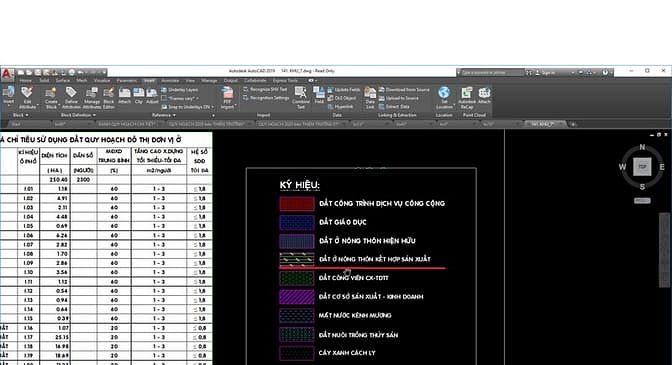Click the new drawing plus tab button
The height and width of the screenshot is (365, 672).
point(573,124)
